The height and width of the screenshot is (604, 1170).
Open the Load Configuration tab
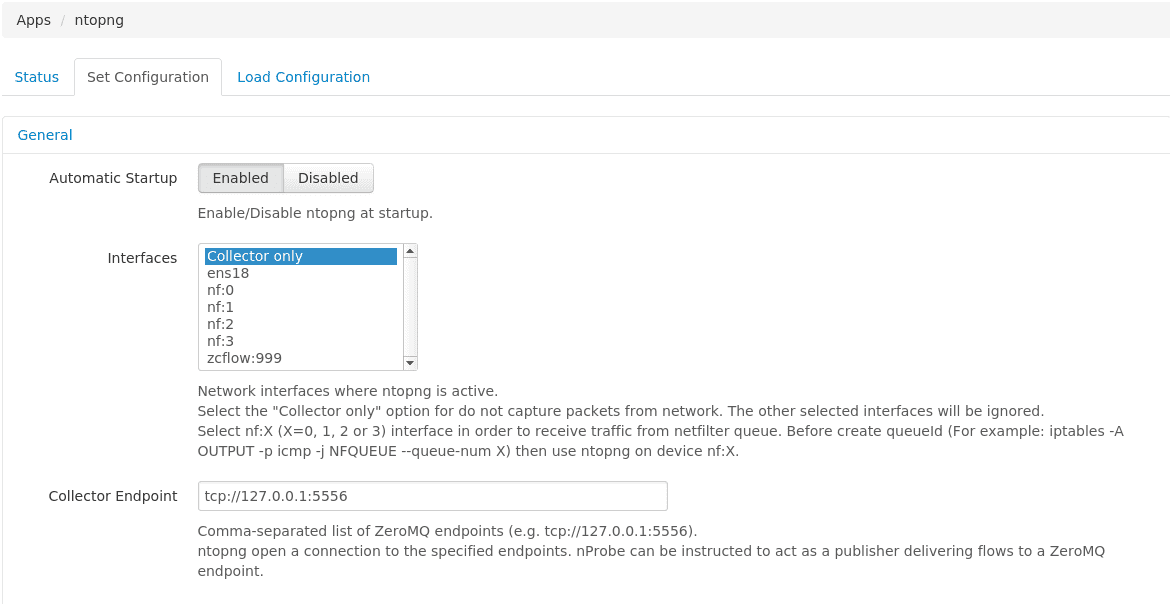coord(303,77)
